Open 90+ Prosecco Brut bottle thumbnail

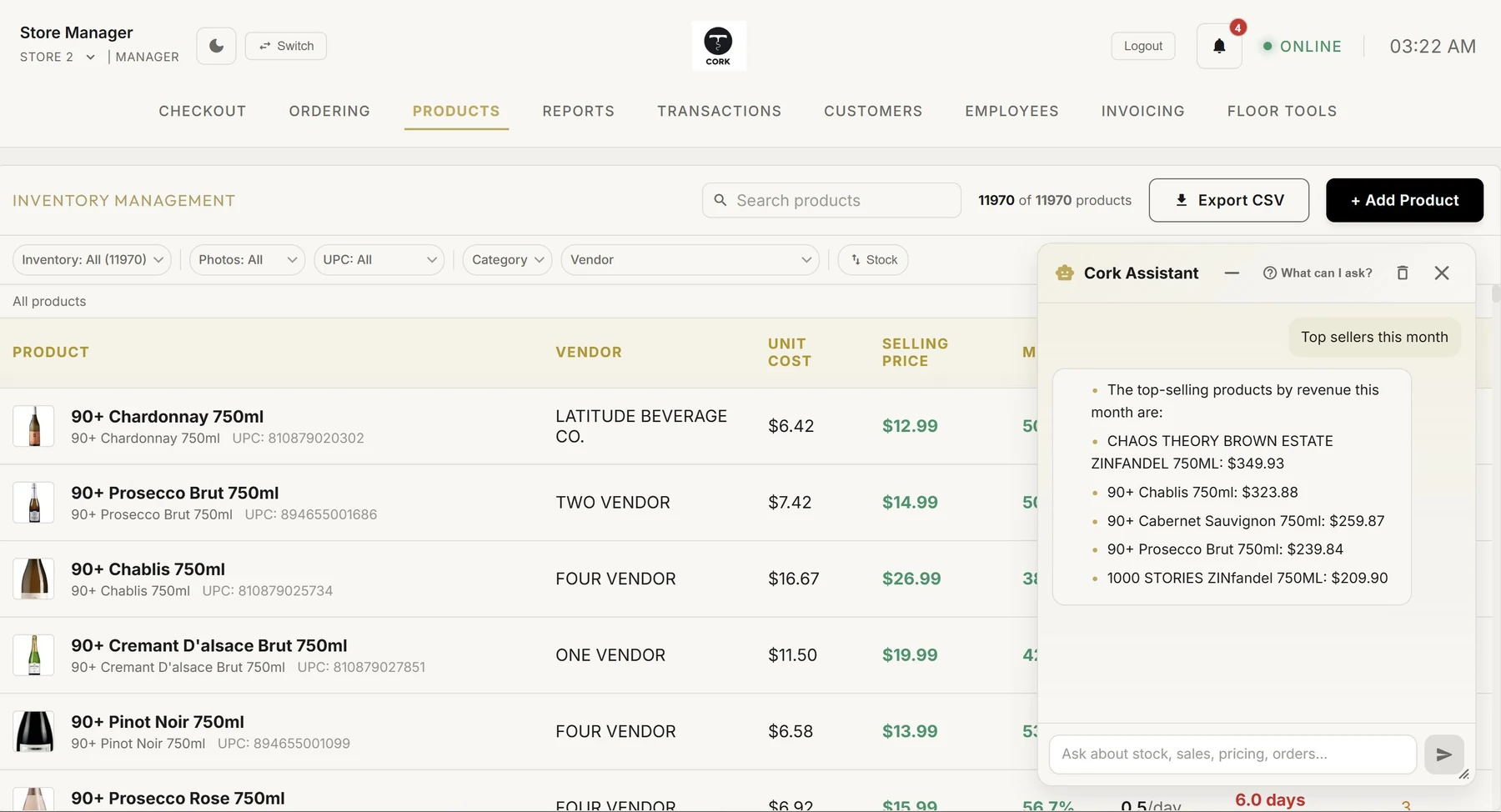click(34, 503)
